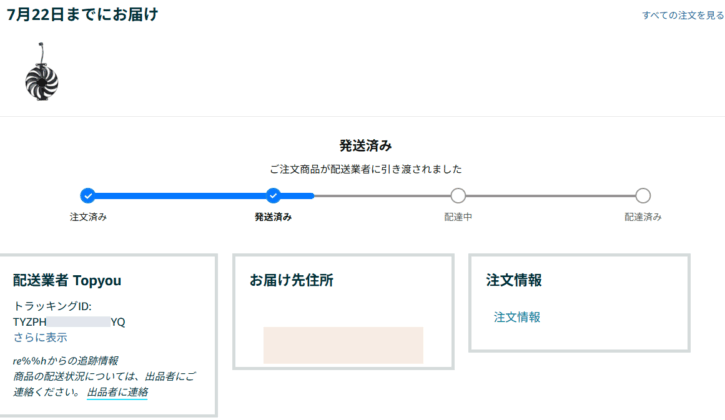
Task: Select the tracking ID text TYZPH
Action: 30,322
